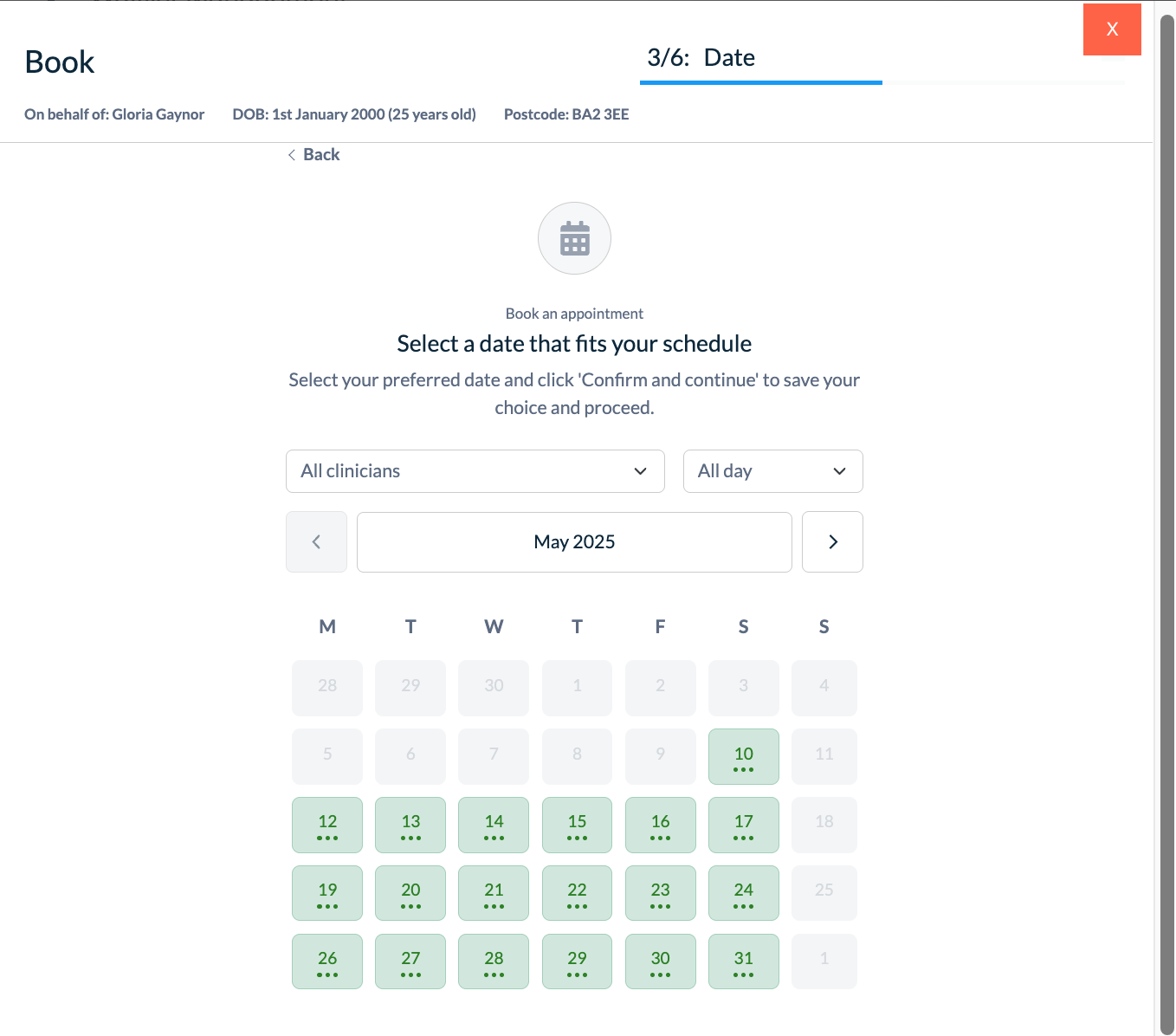Click the 3/6 Date step tab

coord(701,58)
